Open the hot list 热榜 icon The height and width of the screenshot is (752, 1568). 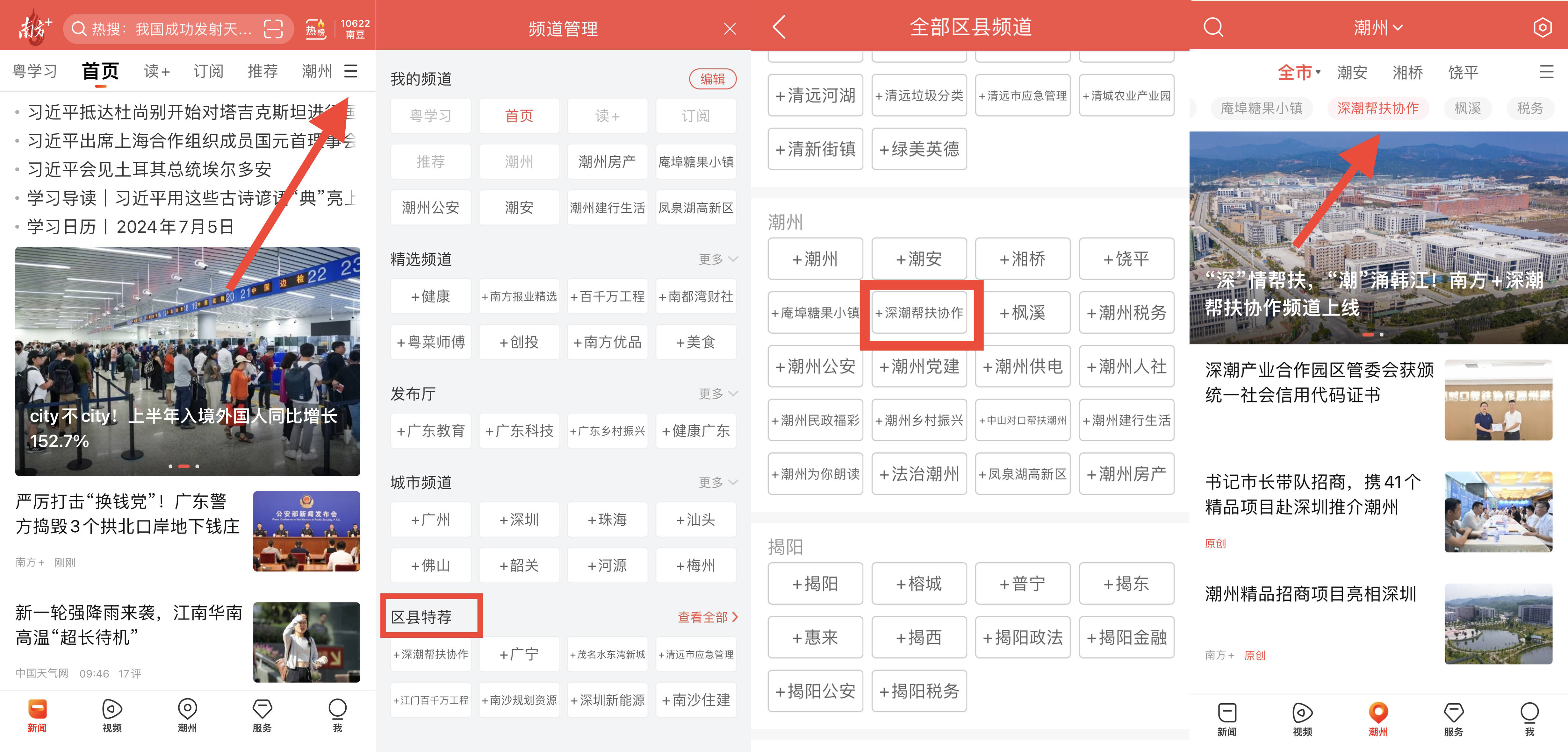tap(315, 29)
